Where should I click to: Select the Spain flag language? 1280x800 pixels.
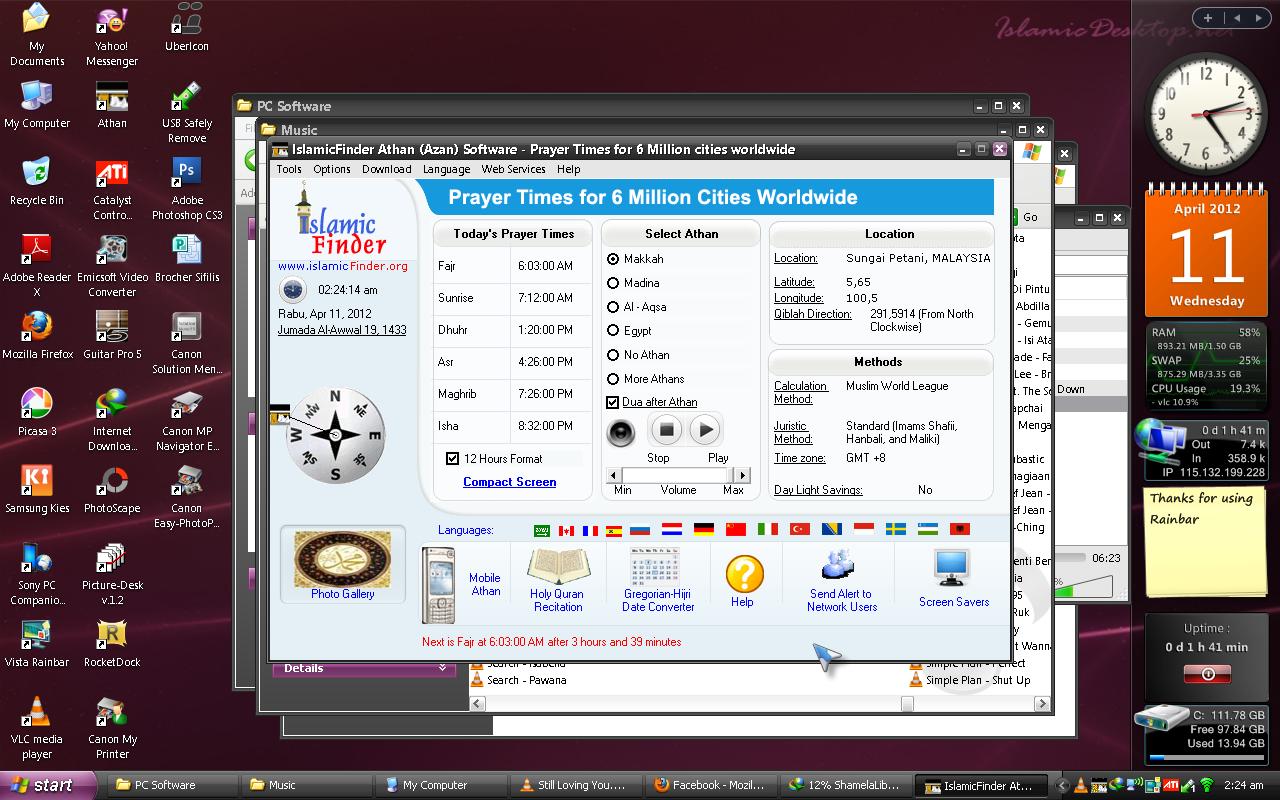pyautogui.click(x=614, y=530)
